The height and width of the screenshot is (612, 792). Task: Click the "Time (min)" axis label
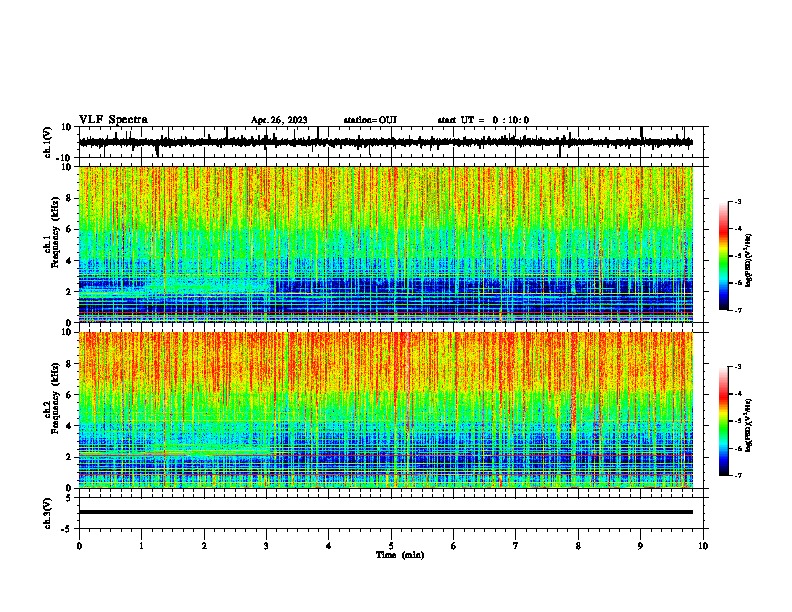(x=400, y=555)
